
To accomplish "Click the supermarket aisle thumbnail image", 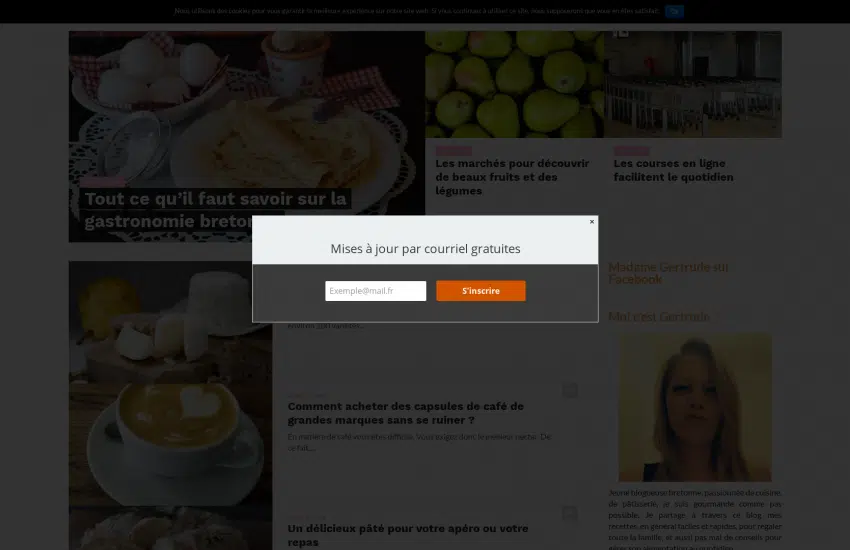I will (x=693, y=84).
